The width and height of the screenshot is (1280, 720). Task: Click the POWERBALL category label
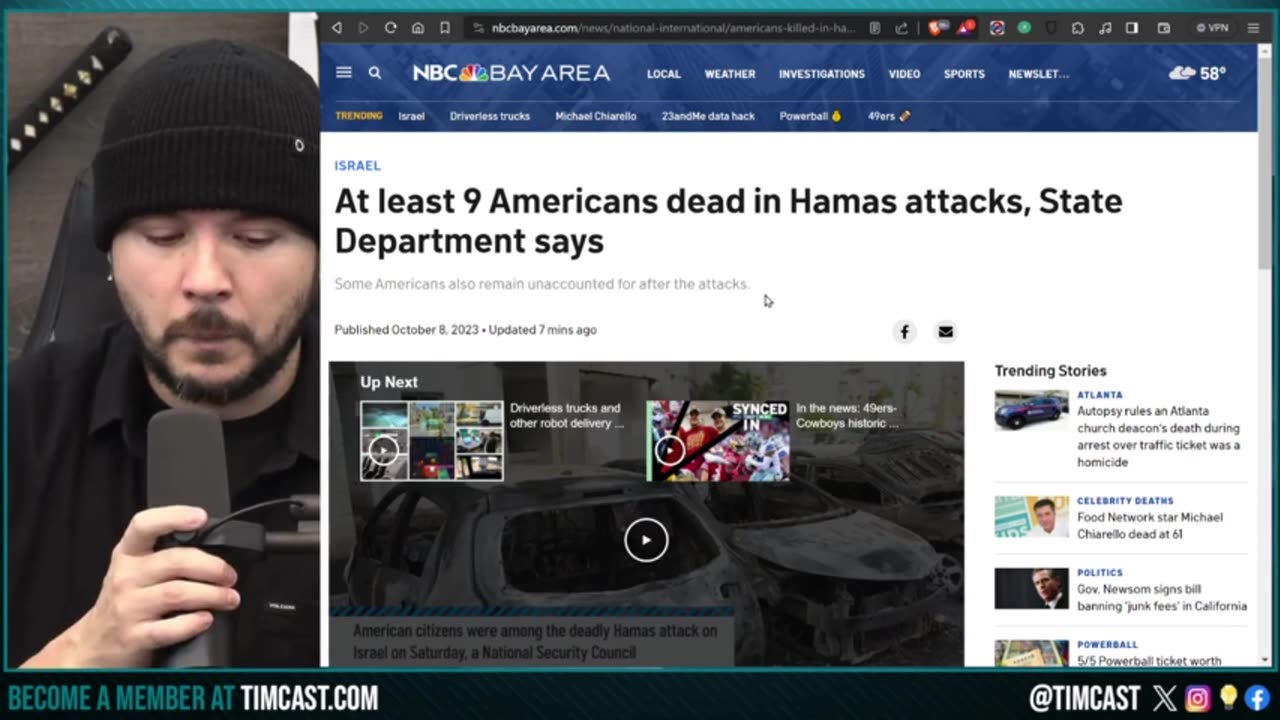(1107, 645)
